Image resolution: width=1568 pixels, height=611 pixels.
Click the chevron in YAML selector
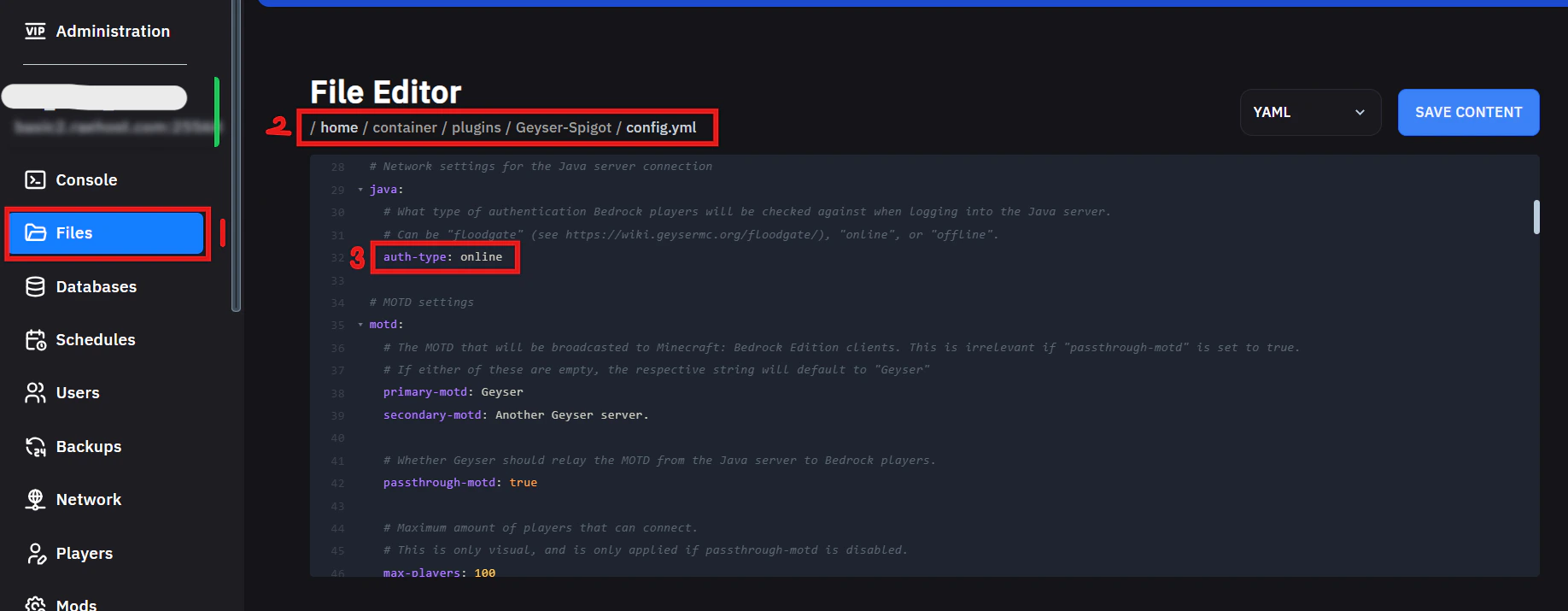click(x=1360, y=112)
